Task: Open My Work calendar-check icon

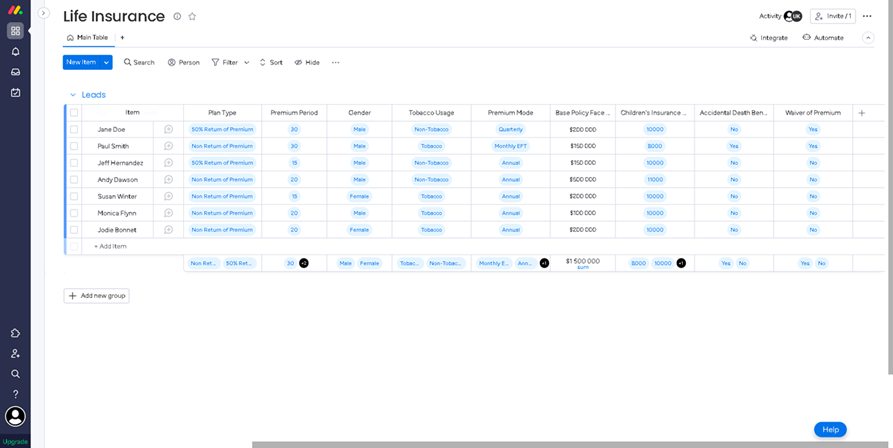Action: tap(15, 93)
